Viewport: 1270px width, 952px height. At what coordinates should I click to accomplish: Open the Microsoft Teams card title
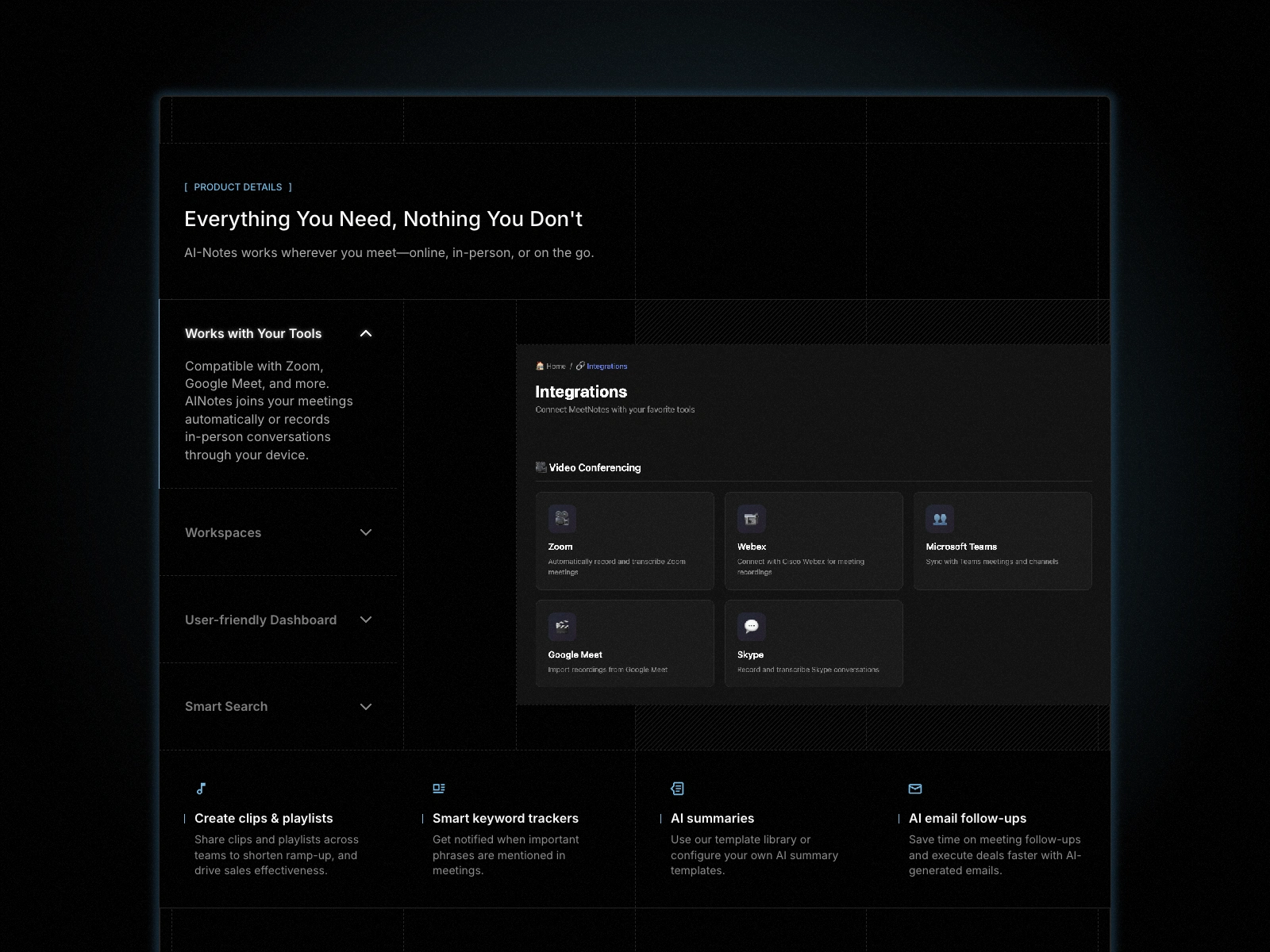point(961,547)
